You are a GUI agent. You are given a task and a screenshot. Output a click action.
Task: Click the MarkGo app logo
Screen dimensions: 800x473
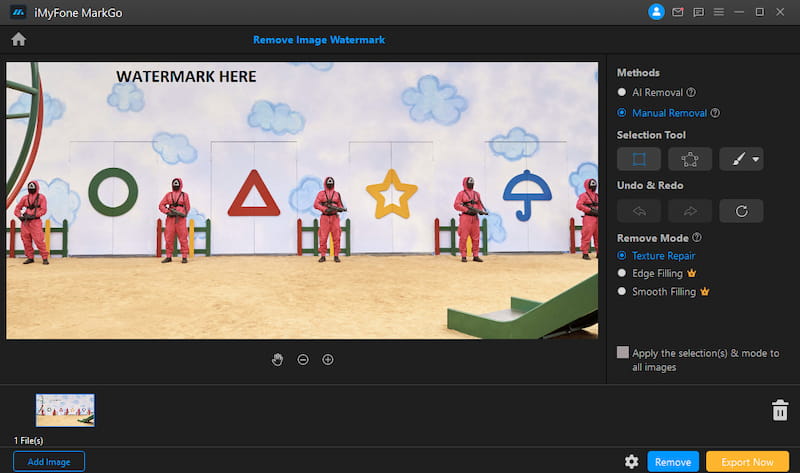pos(18,12)
